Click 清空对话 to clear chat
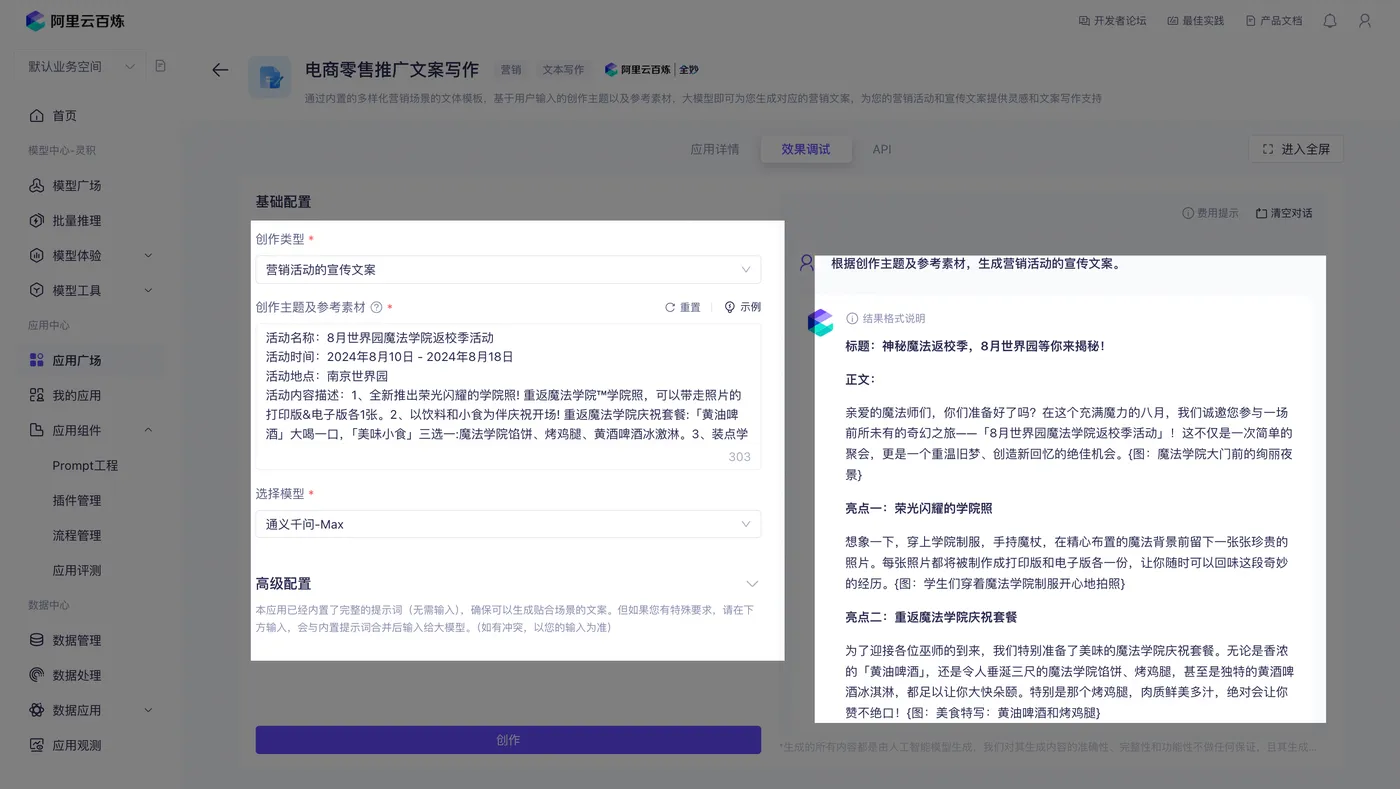The width and height of the screenshot is (1400, 789). [x=1284, y=213]
